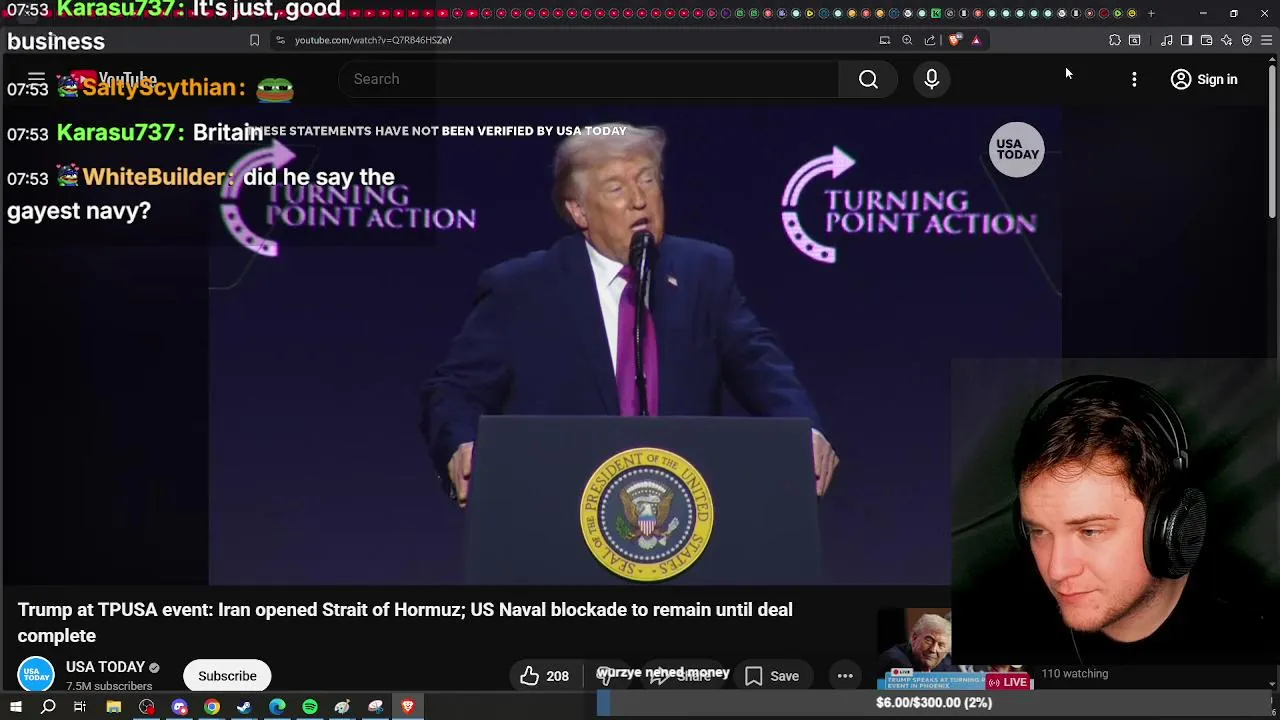Open Spotify from taskbar

coord(310,707)
